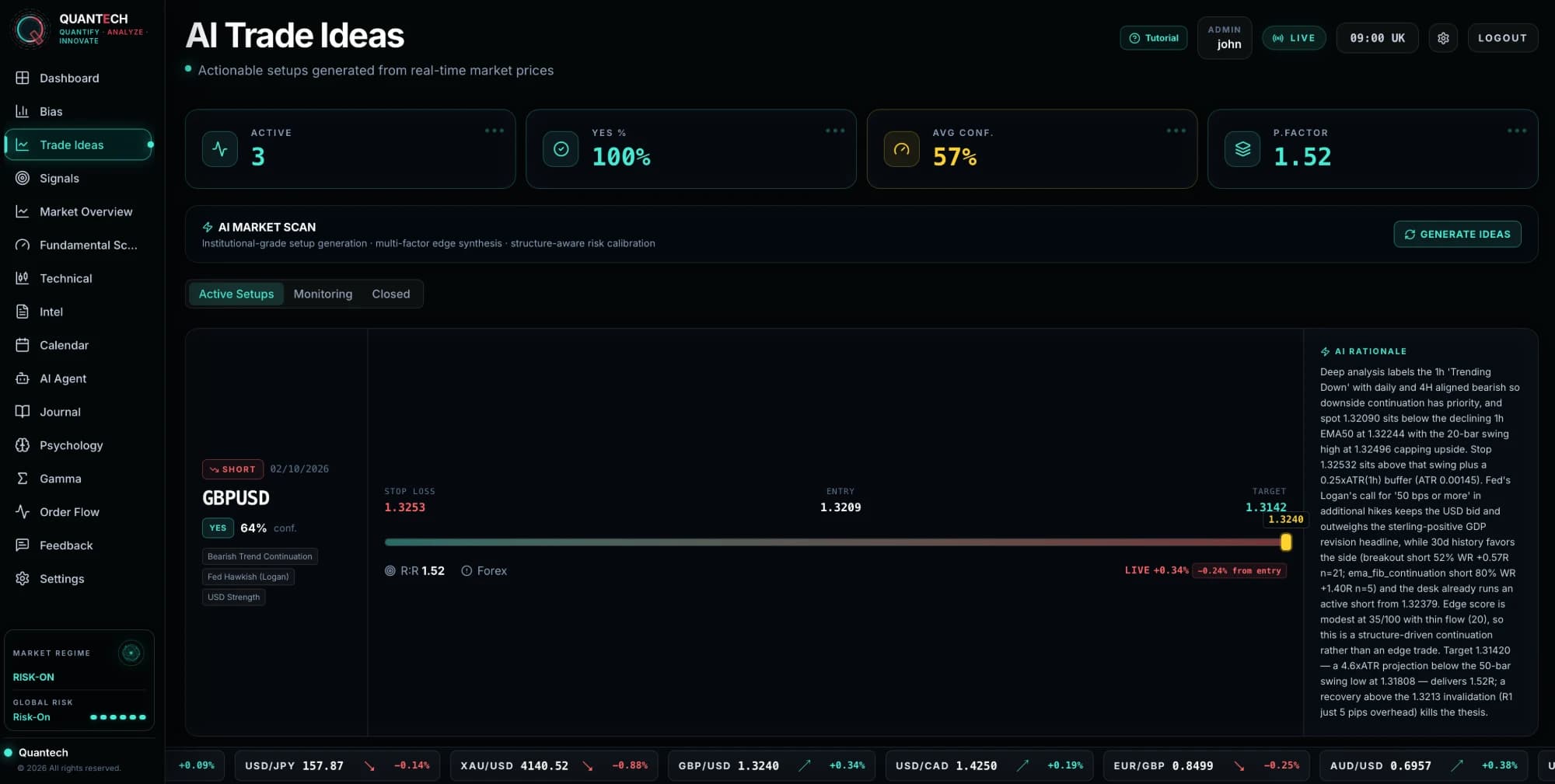Click the XAU/USD 4140.52 ticker item
The height and width of the screenshot is (784, 1555).
pyautogui.click(x=554, y=765)
